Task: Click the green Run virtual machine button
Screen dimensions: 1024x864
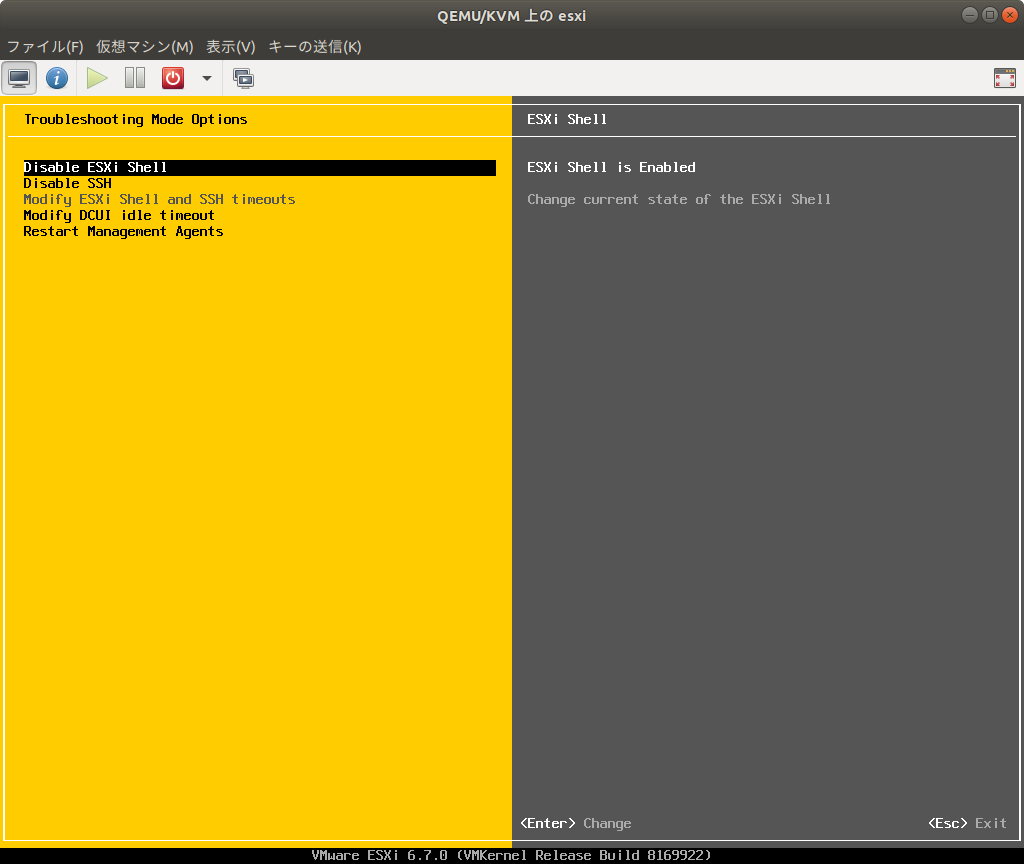Action: 97,78
